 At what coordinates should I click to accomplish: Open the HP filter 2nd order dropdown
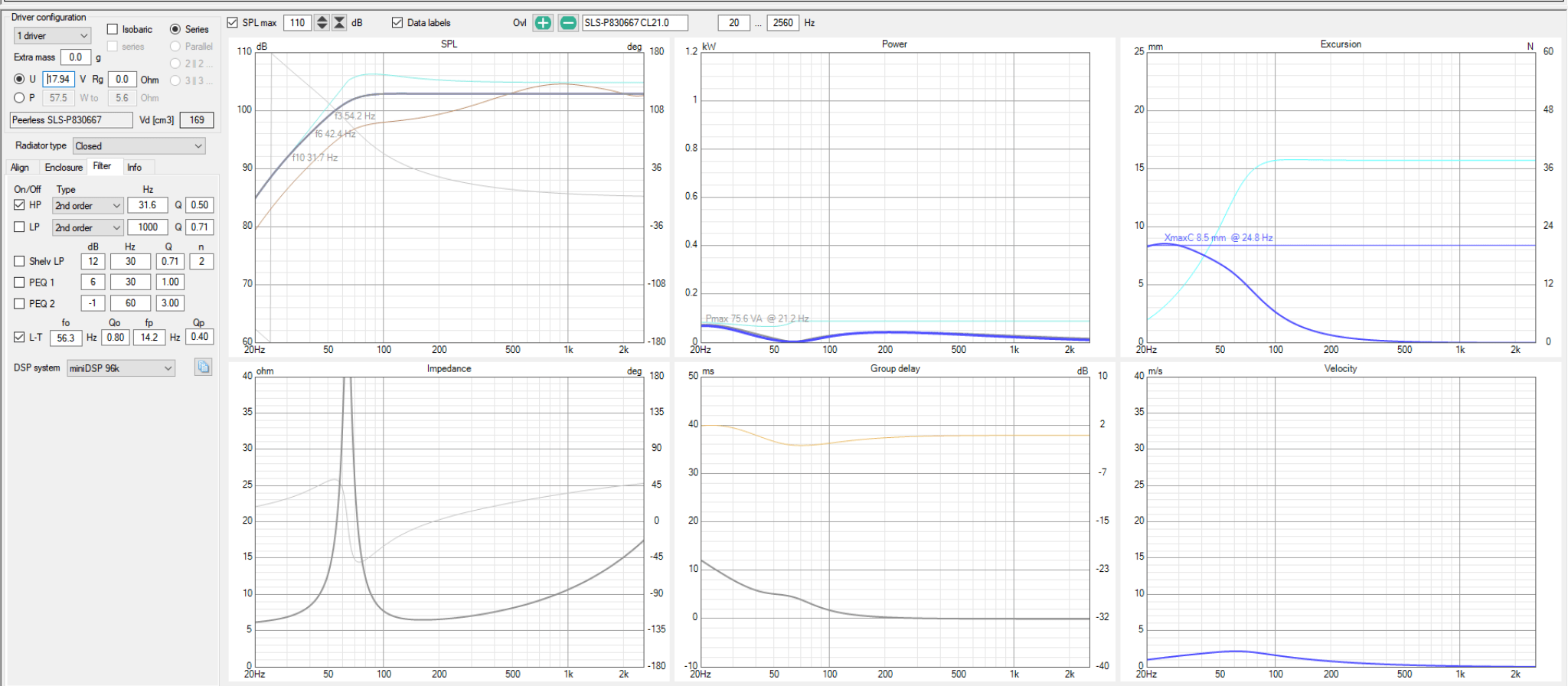(x=87, y=206)
